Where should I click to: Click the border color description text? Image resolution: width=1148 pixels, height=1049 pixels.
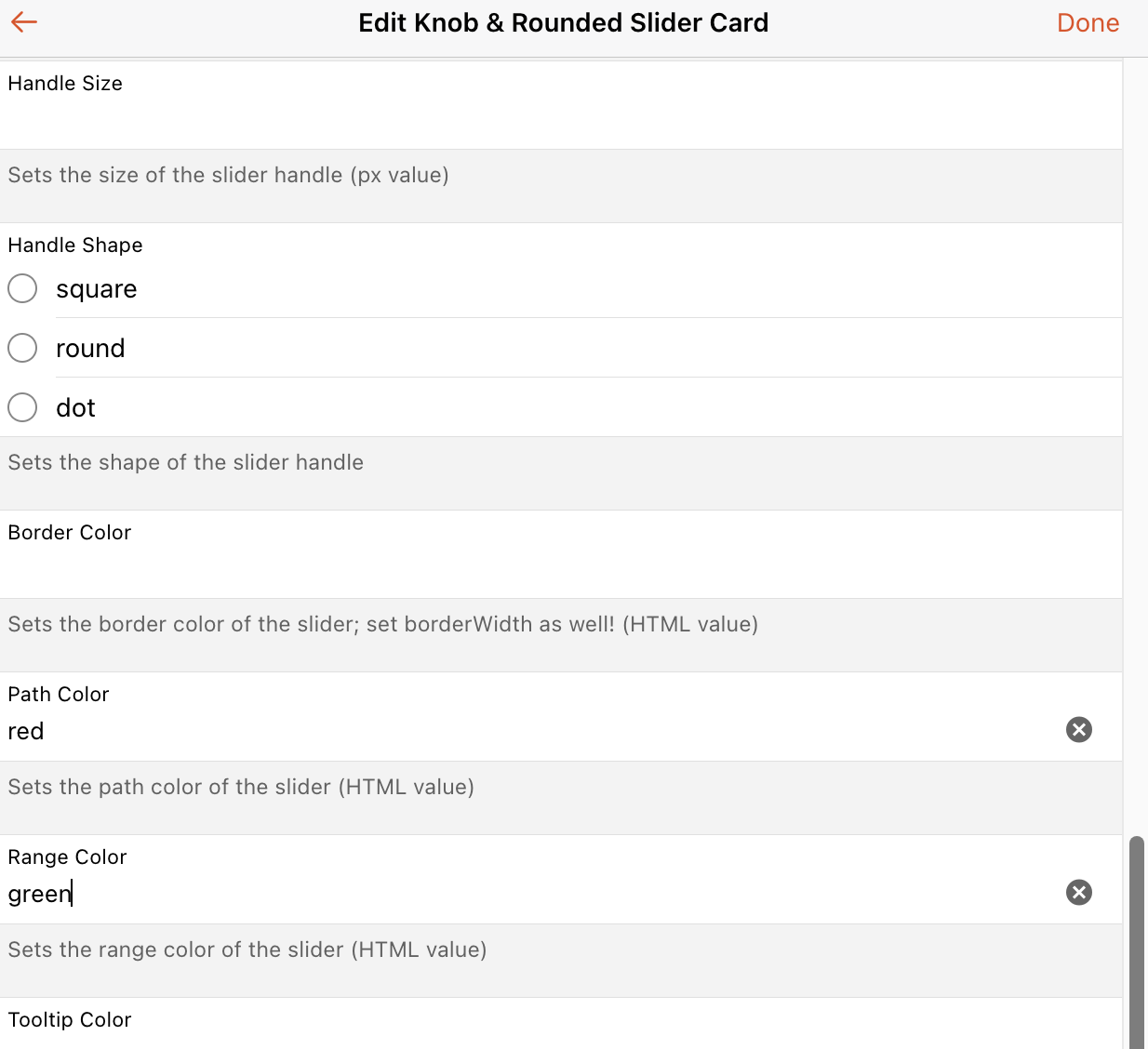[x=382, y=624]
